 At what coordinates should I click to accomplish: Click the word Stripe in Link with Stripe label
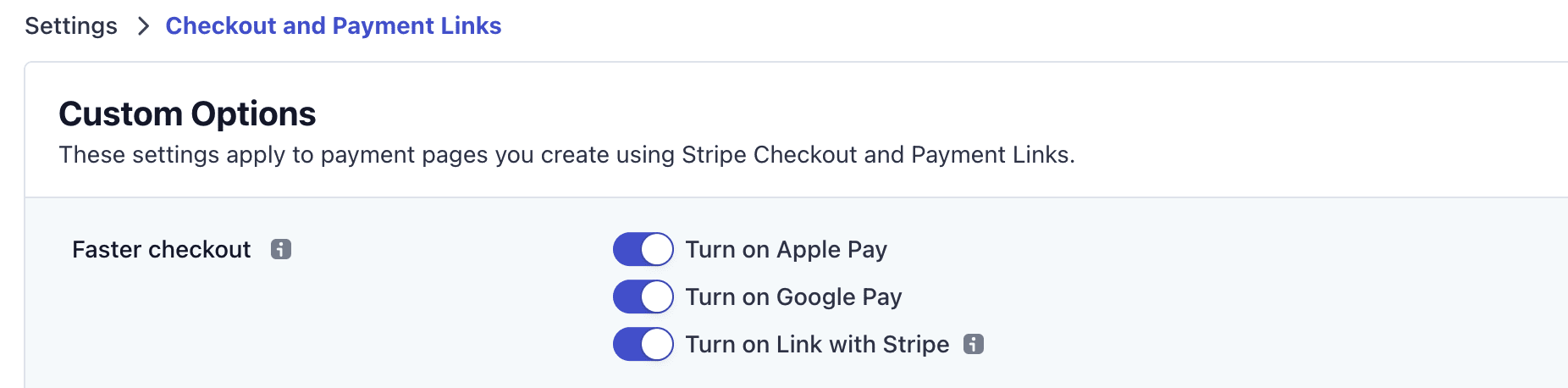click(916, 344)
